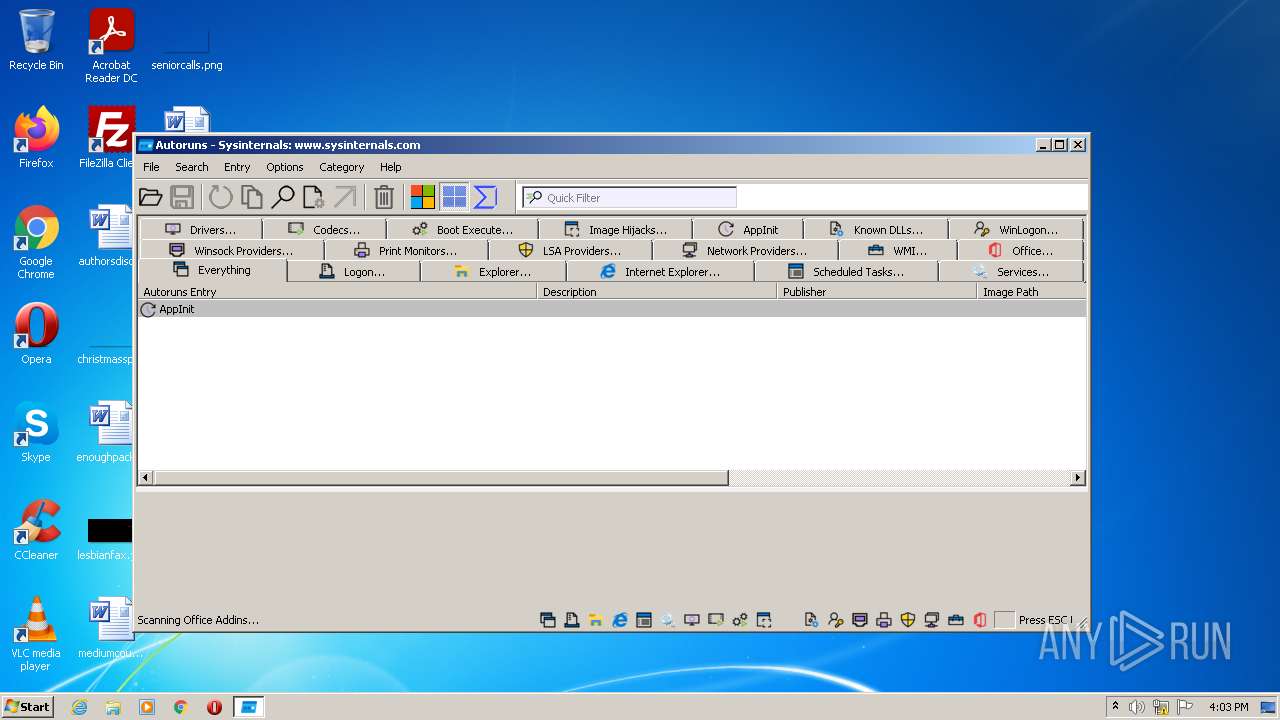Switch to the LSA Providers tab
This screenshot has width=1280, height=720.
tap(569, 251)
